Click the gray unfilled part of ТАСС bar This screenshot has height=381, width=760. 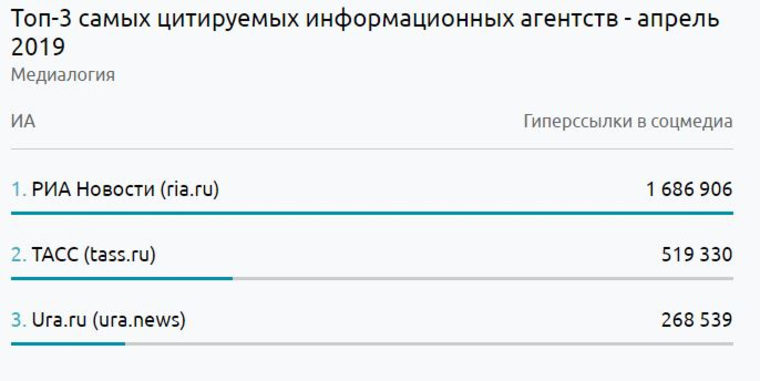tap(483, 278)
